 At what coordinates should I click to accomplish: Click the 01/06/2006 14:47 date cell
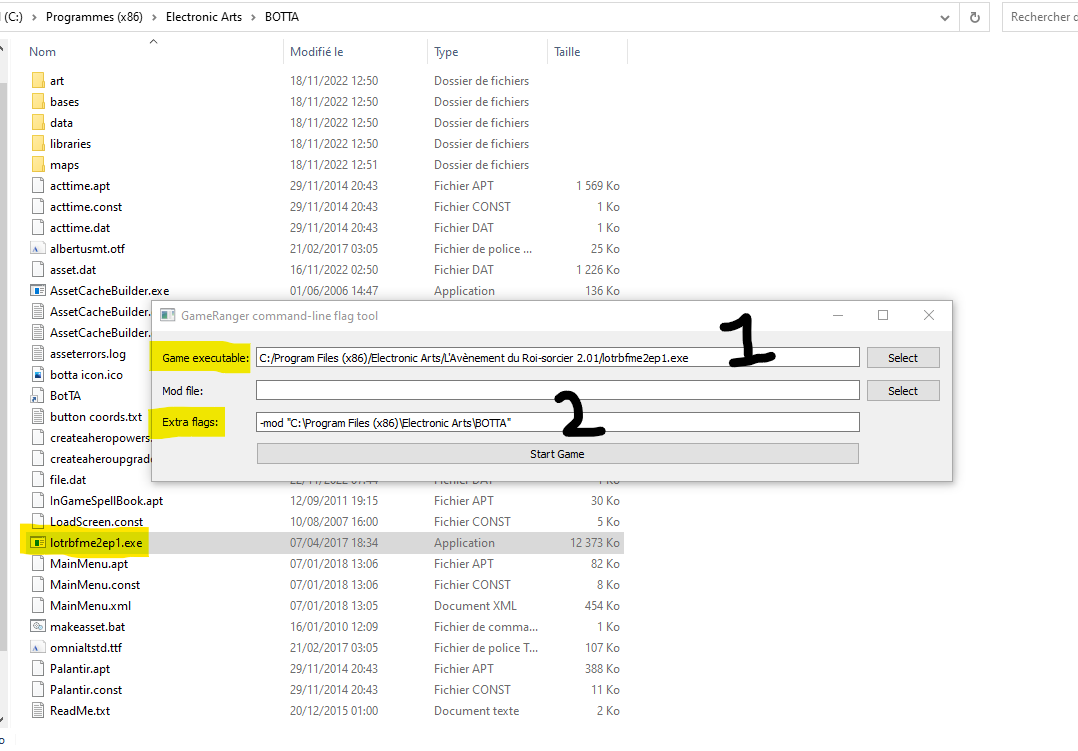(334, 291)
